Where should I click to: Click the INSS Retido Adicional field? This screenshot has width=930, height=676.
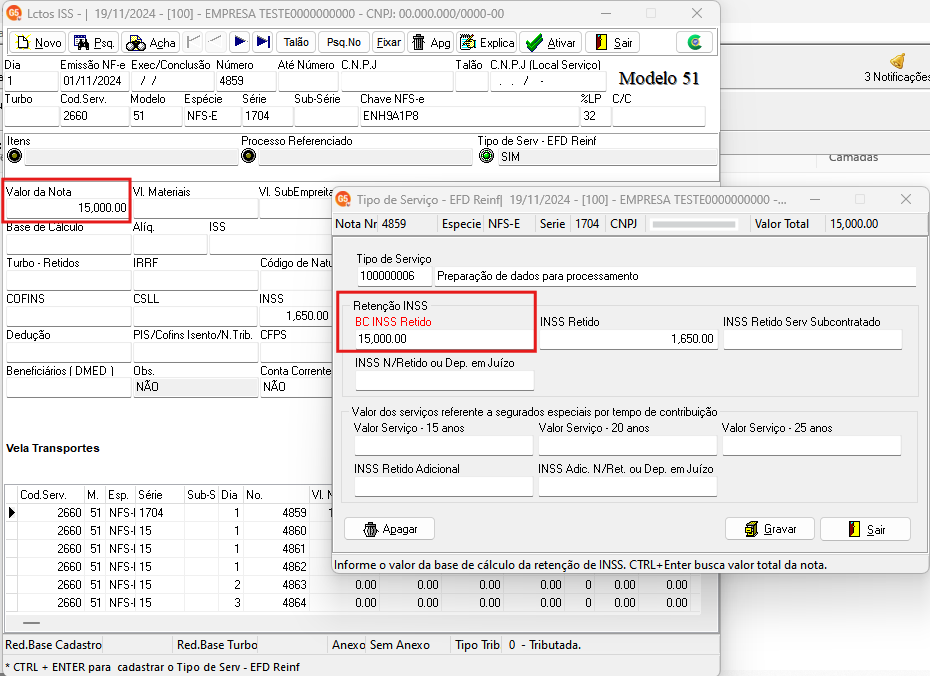[x=444, y=486]
